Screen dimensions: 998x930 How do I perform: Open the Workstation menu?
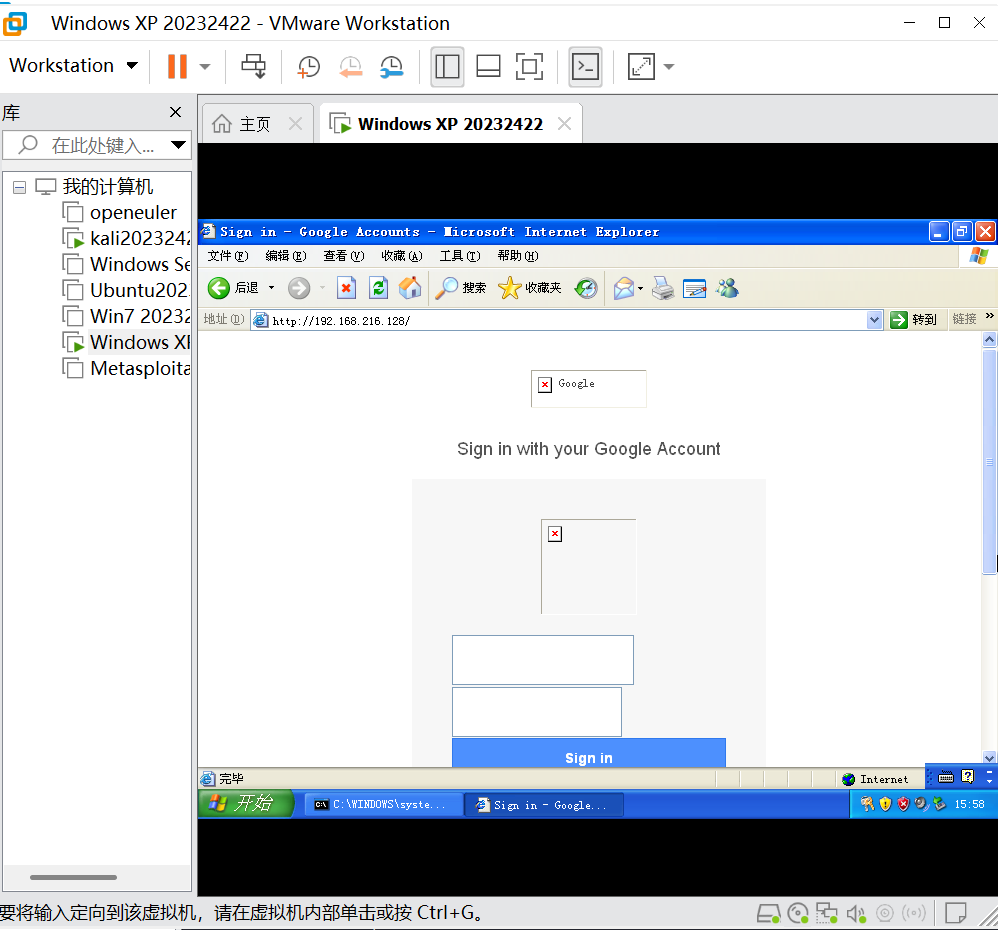73,65
